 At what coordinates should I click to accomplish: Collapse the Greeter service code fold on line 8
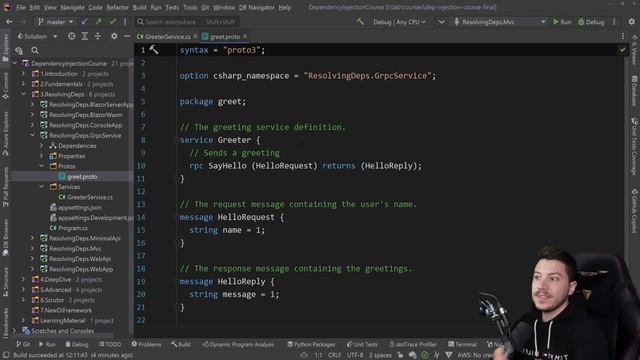177,140
